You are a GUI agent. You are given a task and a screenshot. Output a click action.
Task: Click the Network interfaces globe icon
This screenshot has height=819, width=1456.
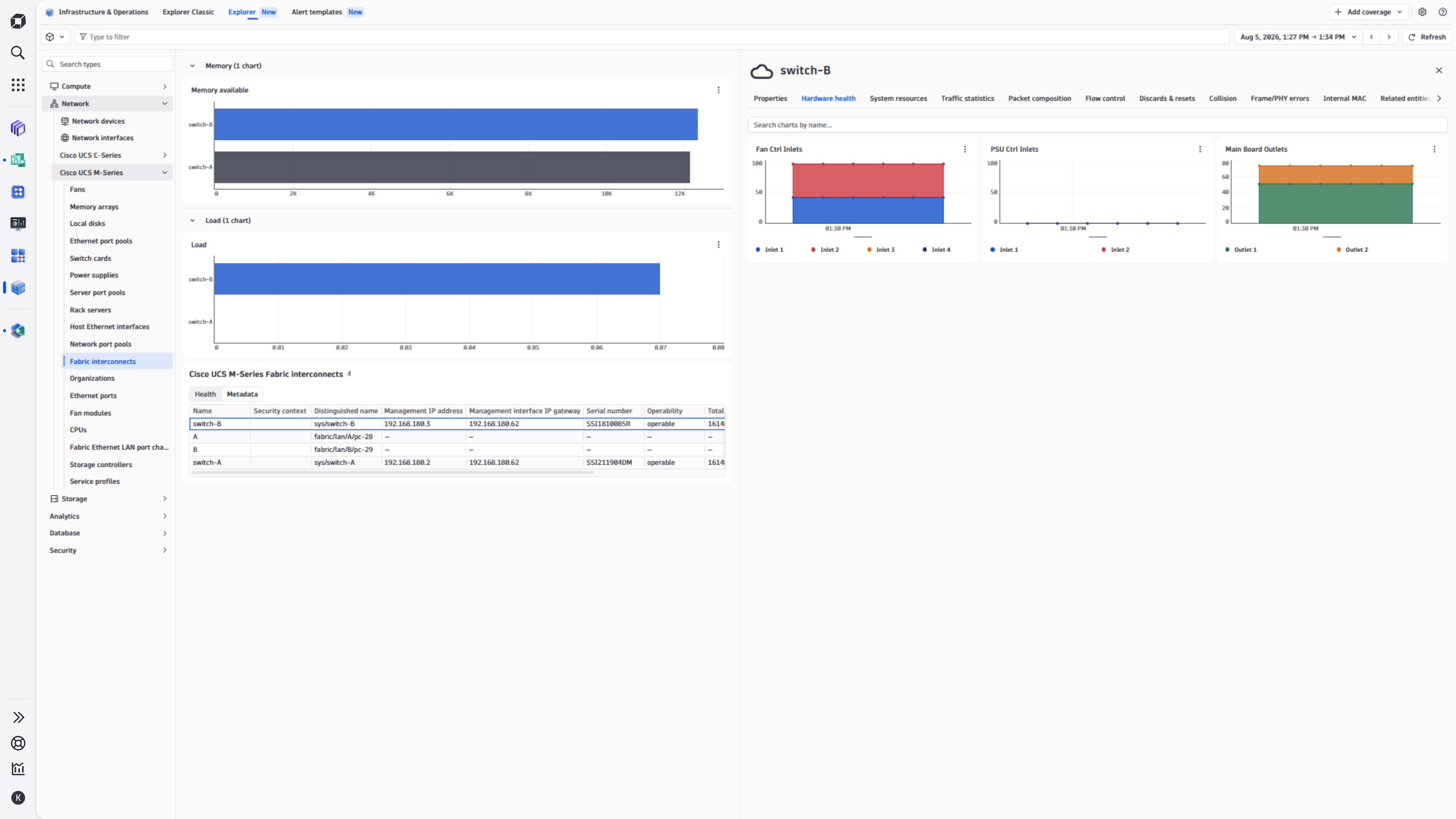(65, 138)
